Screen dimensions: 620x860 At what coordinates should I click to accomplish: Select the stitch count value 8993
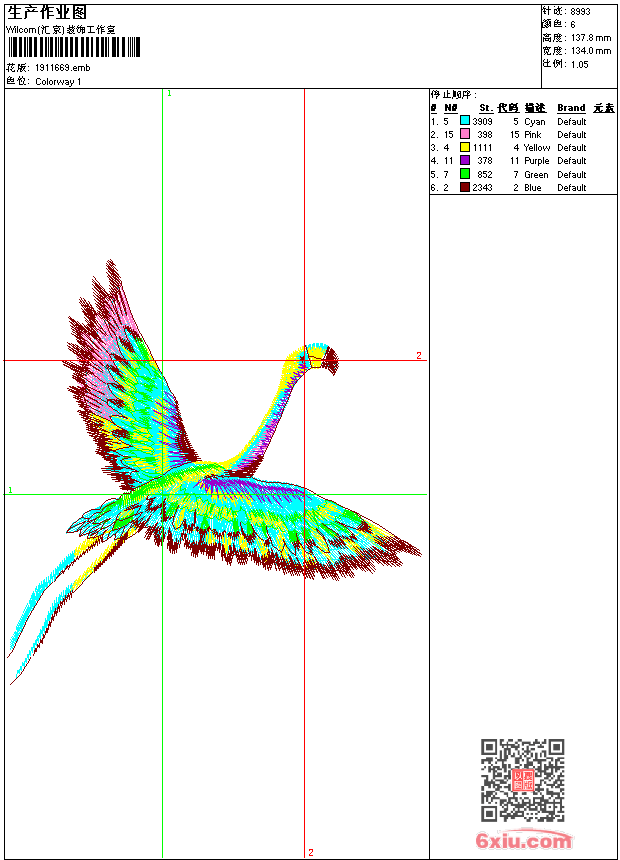(580, 12)
